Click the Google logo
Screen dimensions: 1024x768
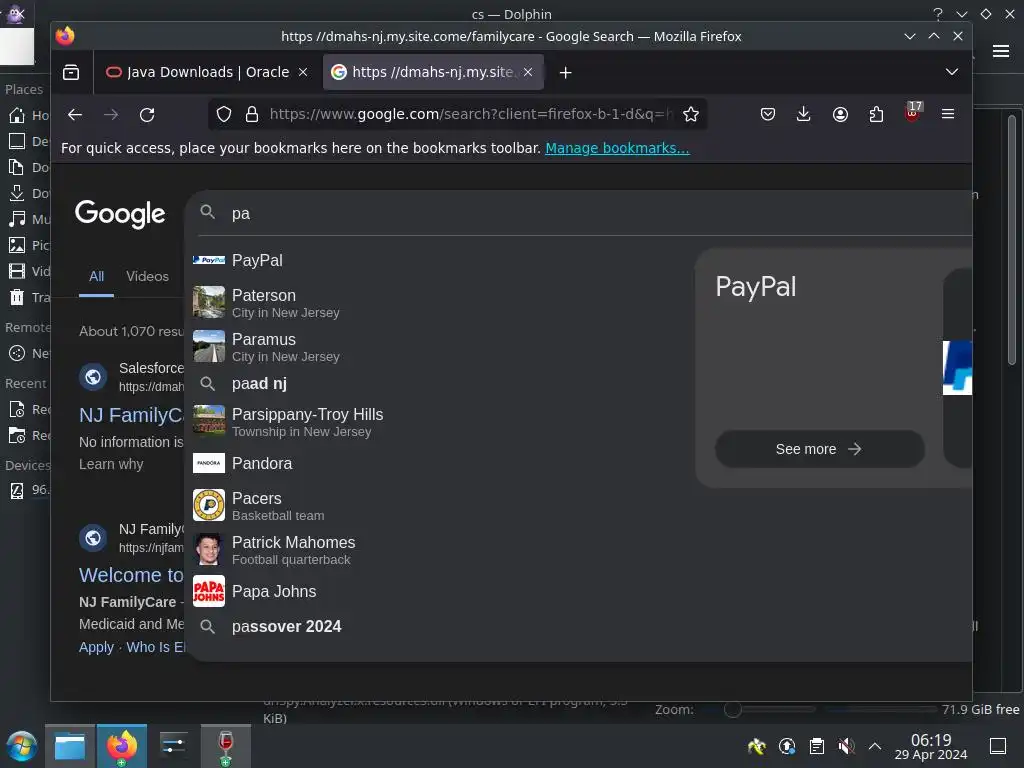[x=120, y=214]
